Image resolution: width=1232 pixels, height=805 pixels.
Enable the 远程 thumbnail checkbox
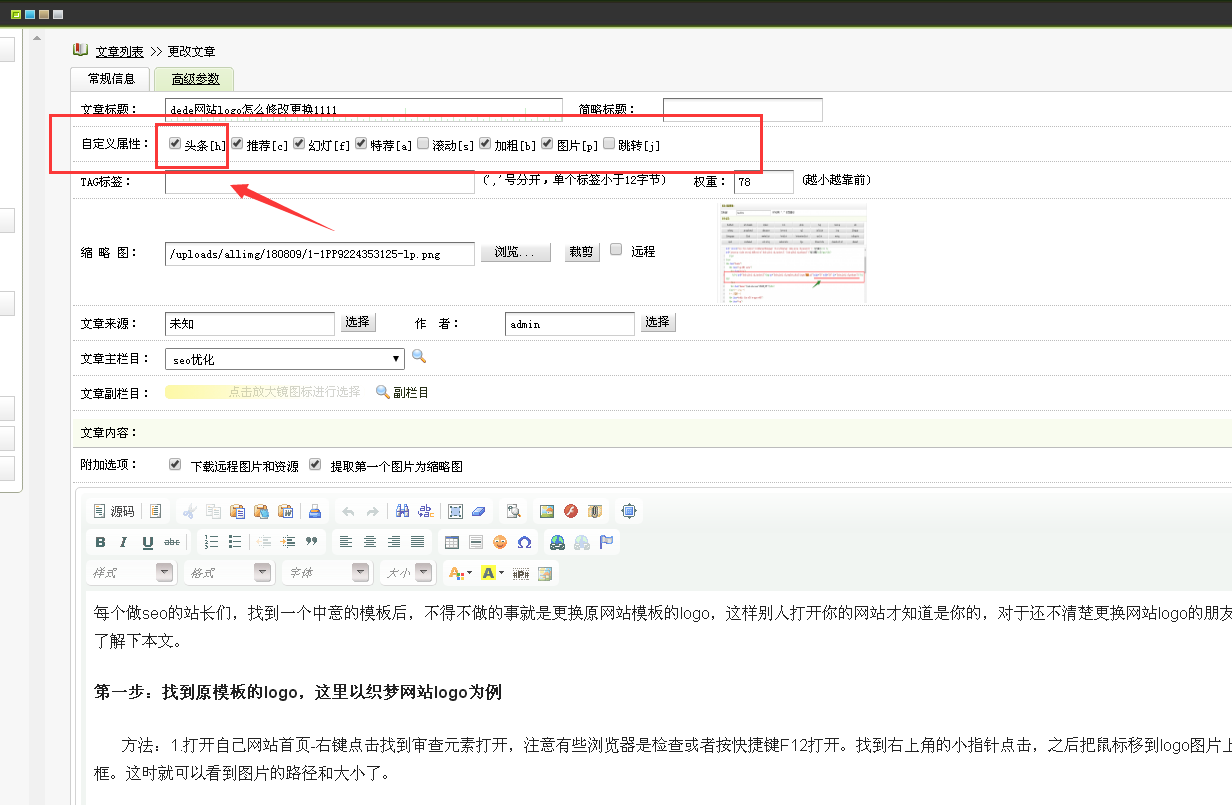coord(616,249)
